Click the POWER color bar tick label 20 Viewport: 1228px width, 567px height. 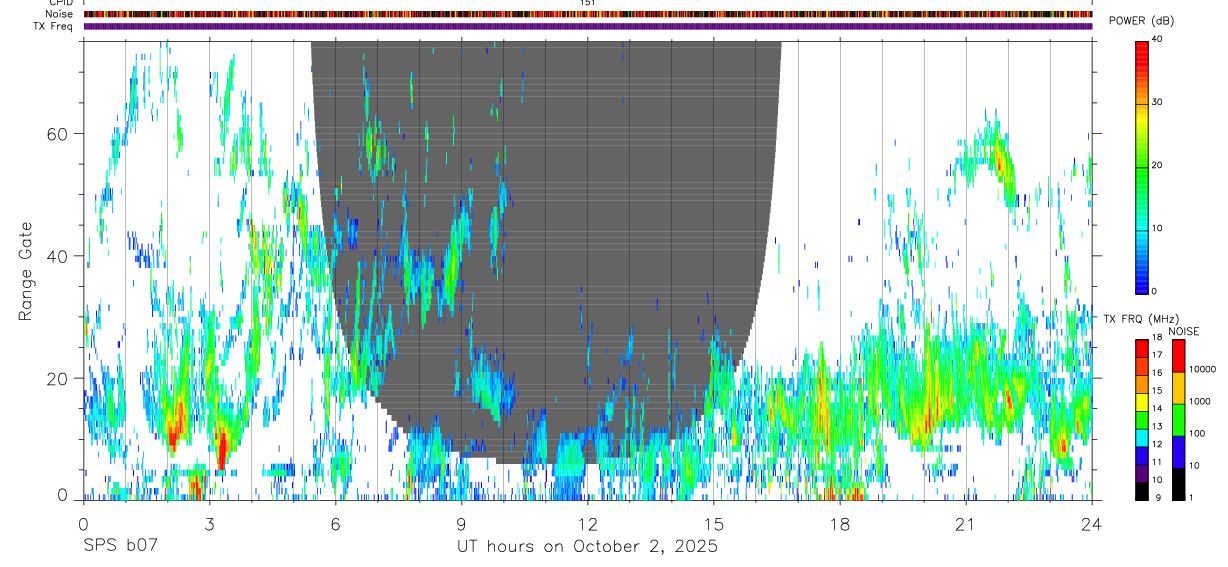coord(1157,165)
